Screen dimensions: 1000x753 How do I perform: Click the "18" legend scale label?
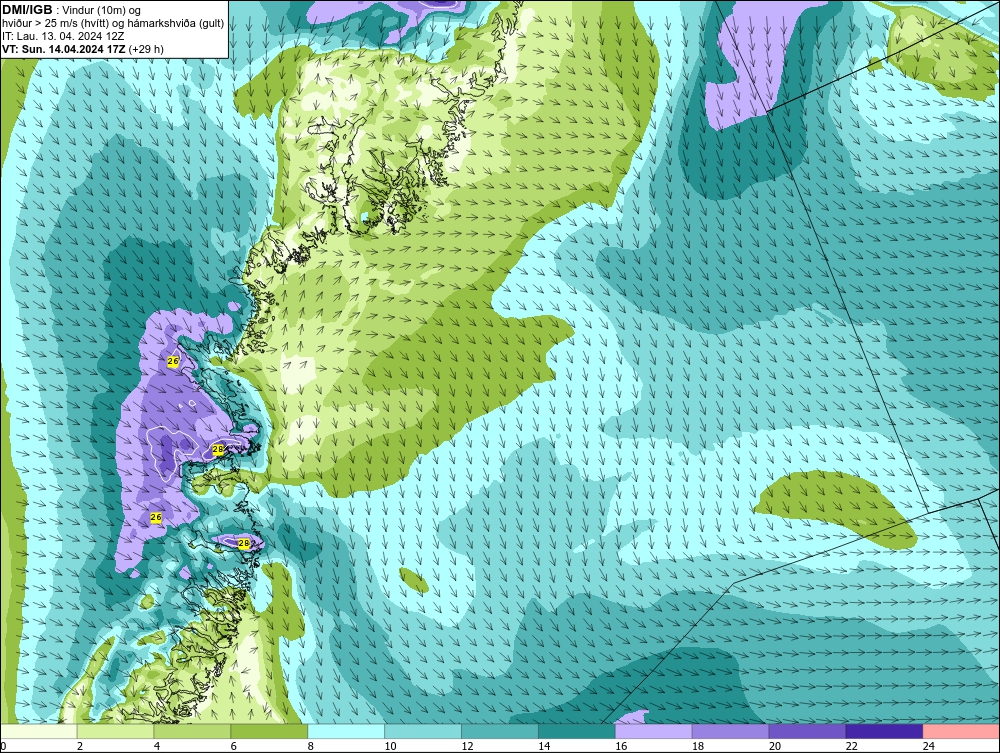tap(698, 746)
